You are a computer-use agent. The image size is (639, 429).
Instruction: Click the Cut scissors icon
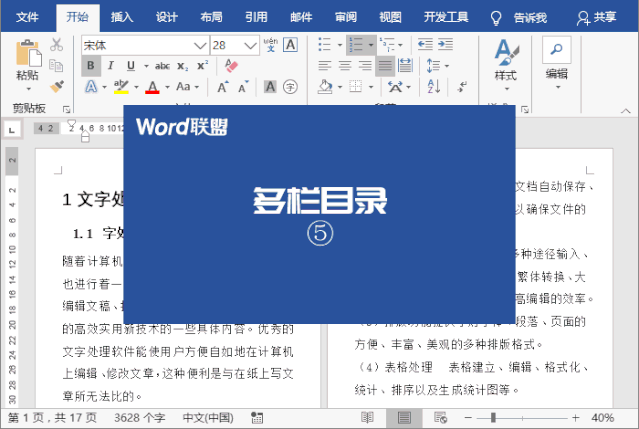56,44
